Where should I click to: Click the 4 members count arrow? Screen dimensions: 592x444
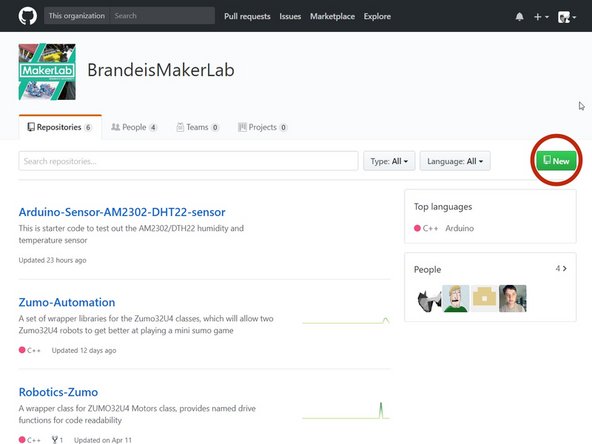(561, 268)
